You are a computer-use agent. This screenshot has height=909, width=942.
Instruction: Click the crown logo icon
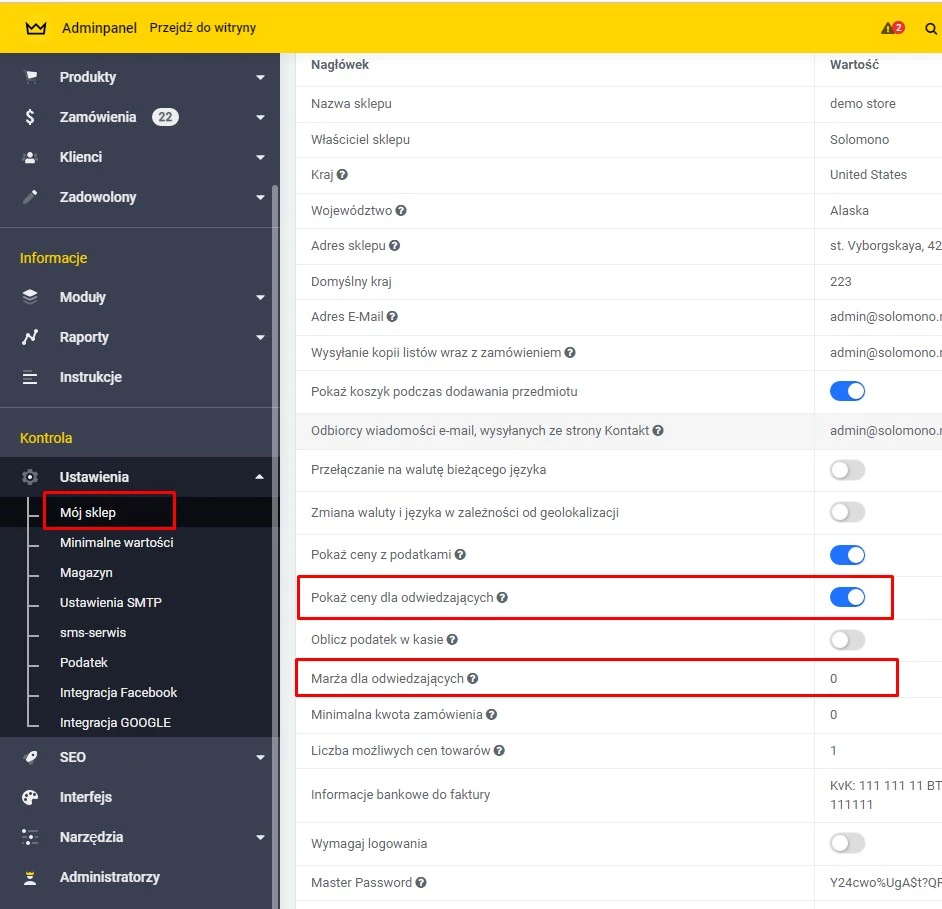36,28
